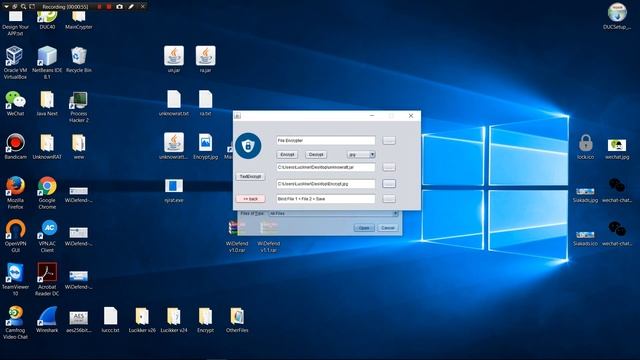Screen dimensions: 640x360
Task: Click Cancel in the file dialog behind
Action: click(x=387, y=228)
